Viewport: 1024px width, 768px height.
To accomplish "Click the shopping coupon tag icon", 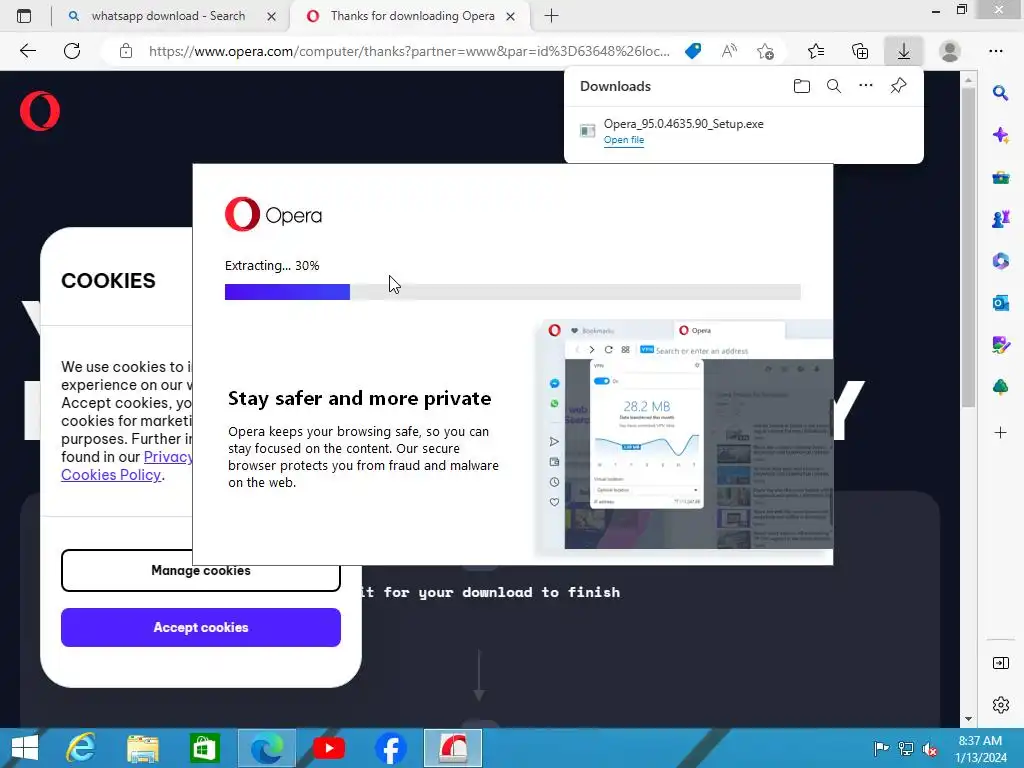I will click(x=693, y=51).
